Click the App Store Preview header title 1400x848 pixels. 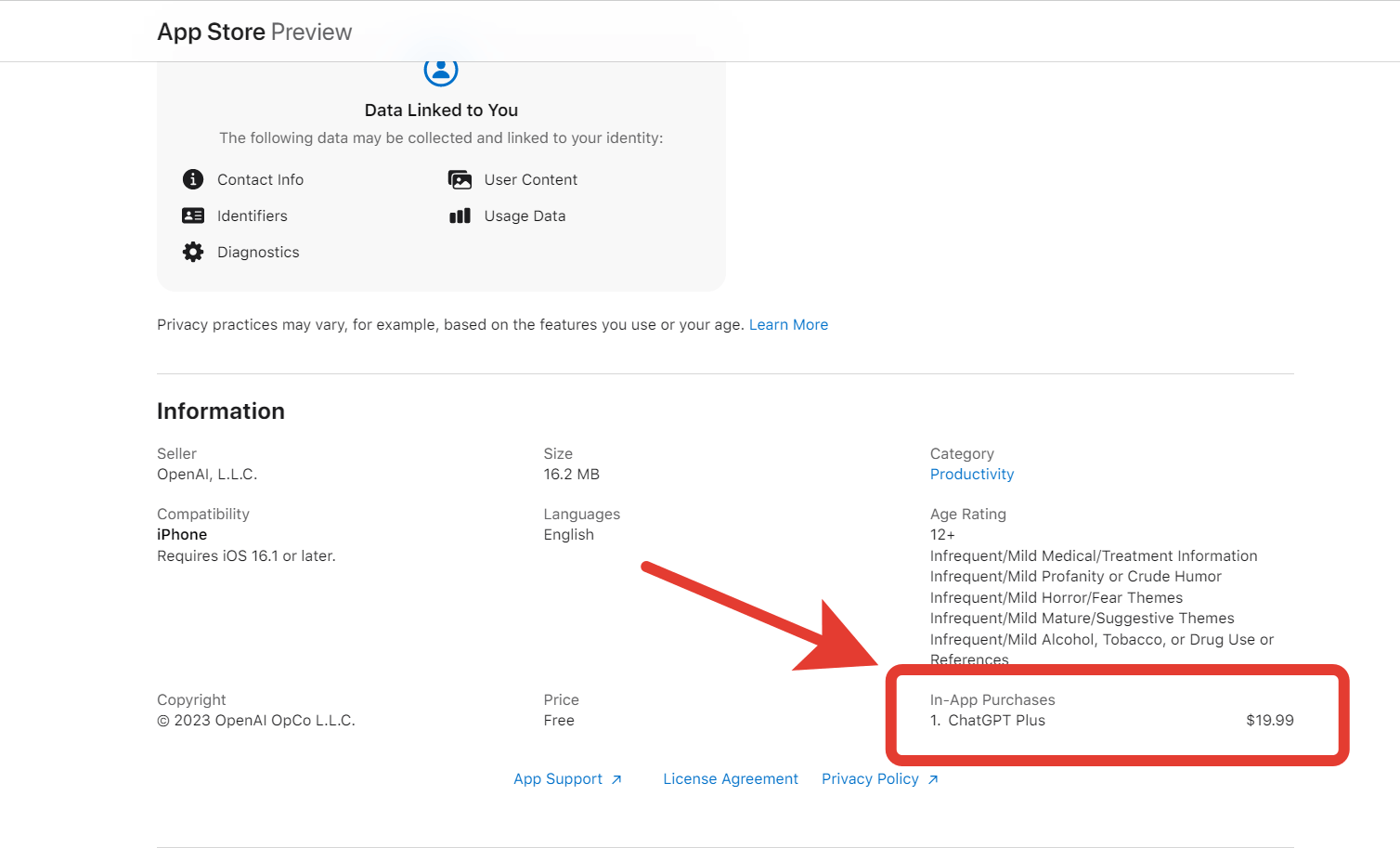(254, 32)
